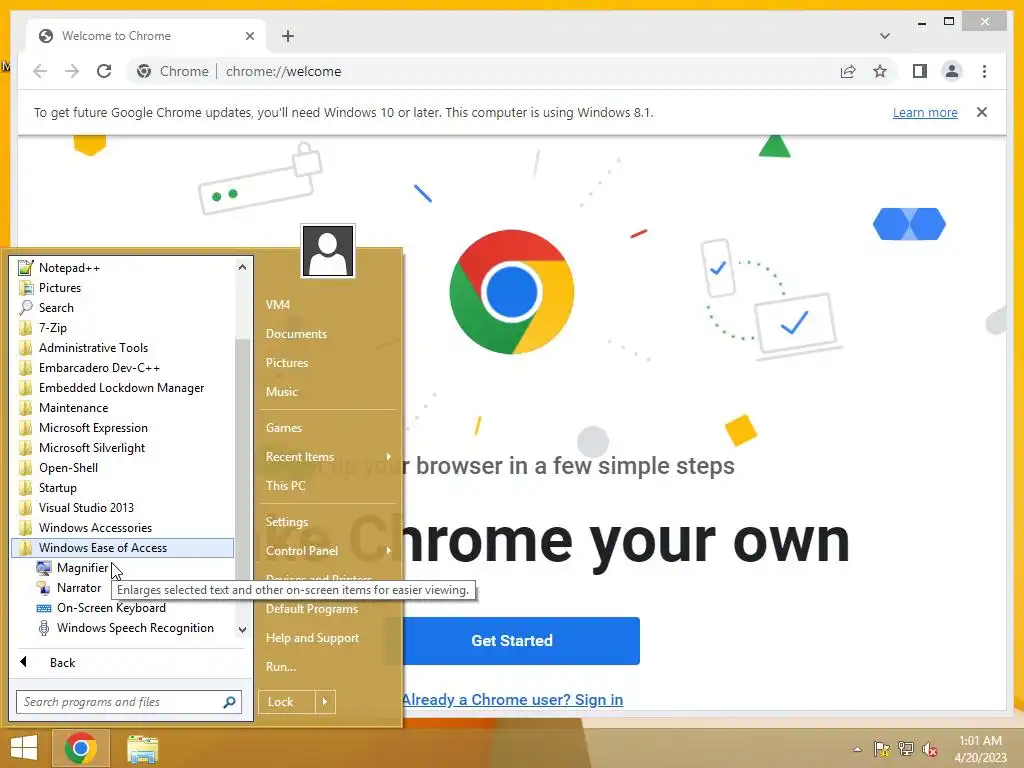
Task: Dismiss the Windows update infobar
Action: pos(981,112)
